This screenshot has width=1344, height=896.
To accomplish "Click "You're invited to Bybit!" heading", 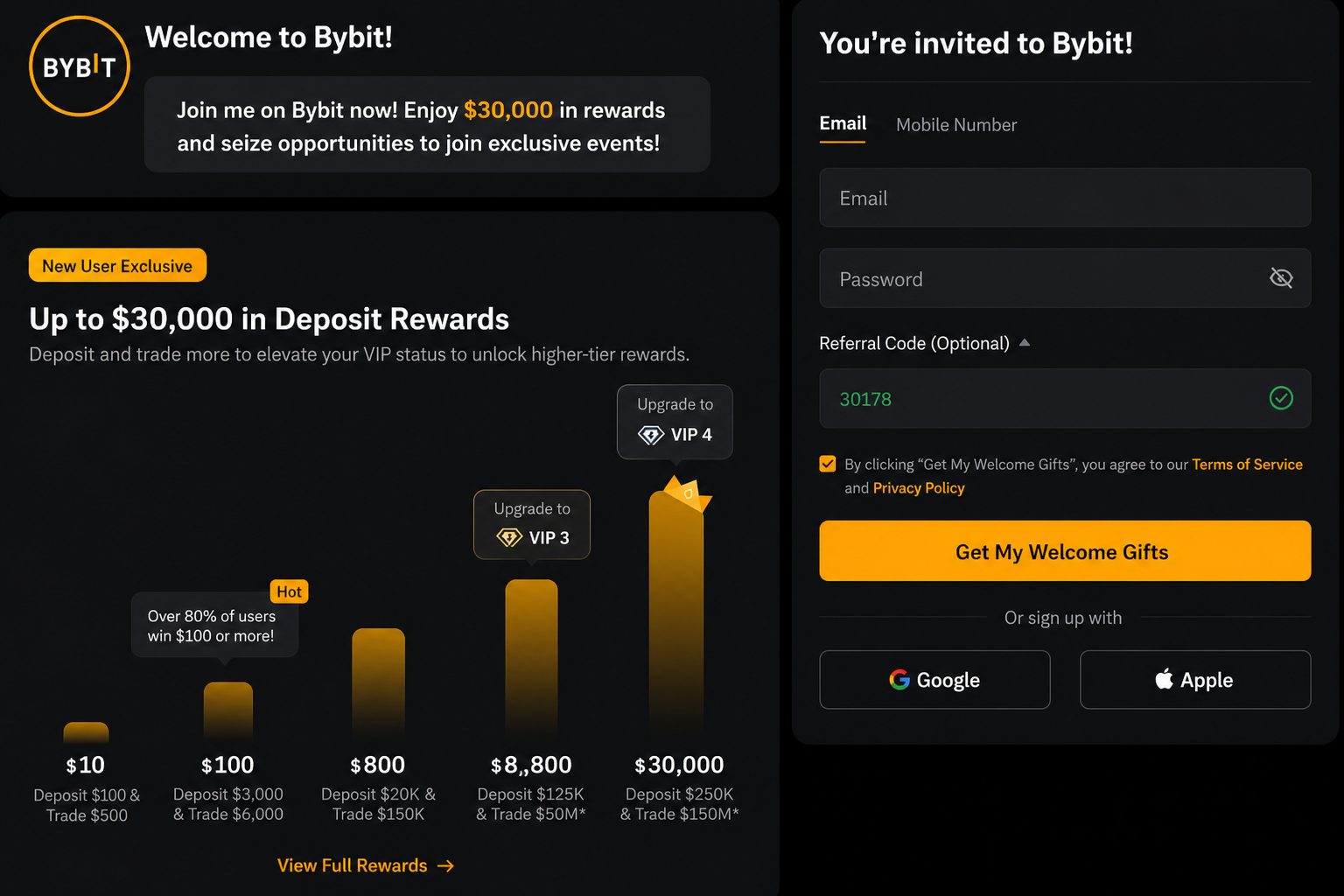I will tap(976, 43).
